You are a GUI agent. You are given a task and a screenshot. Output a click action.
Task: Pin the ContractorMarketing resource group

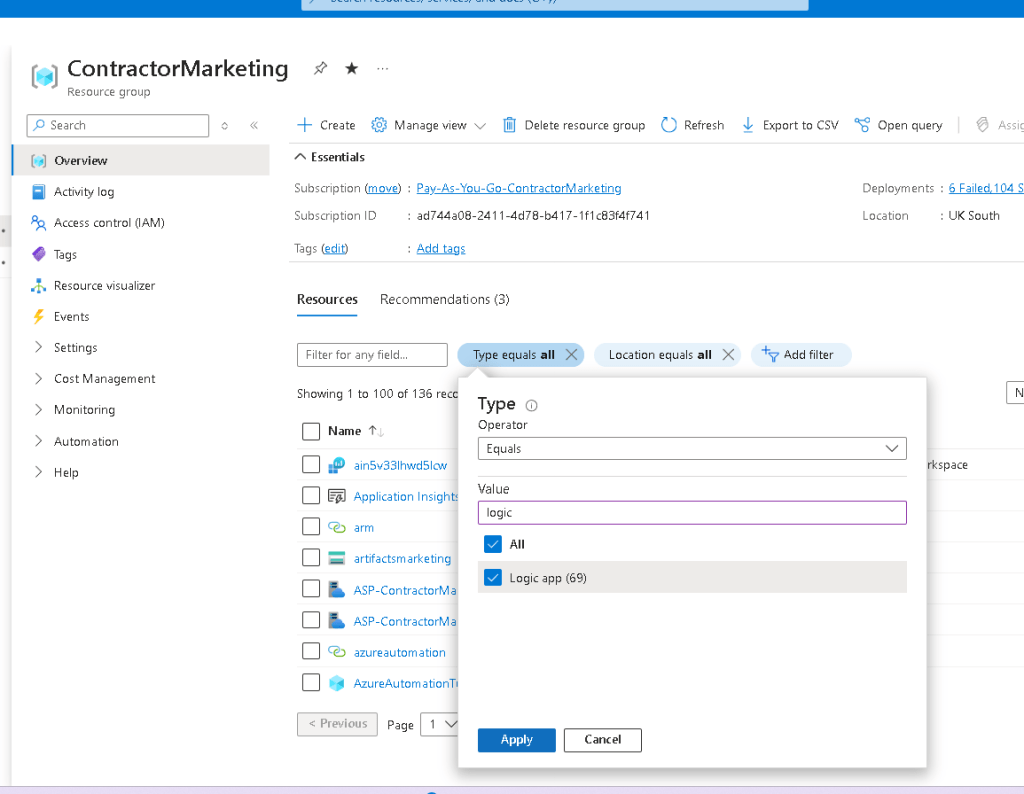320,69
